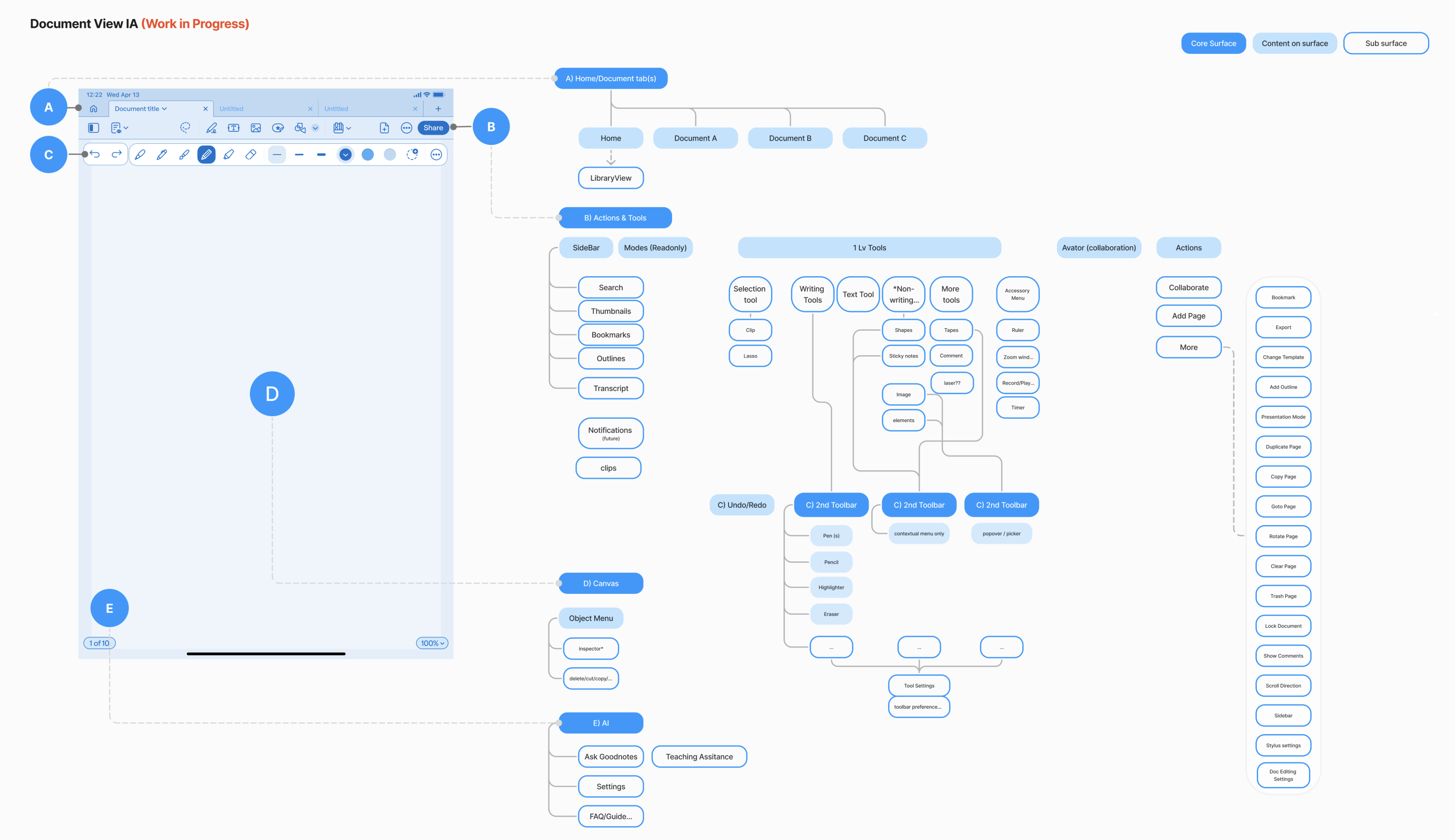
Task: Select the light blue color swatch
Action: point(390,155)
